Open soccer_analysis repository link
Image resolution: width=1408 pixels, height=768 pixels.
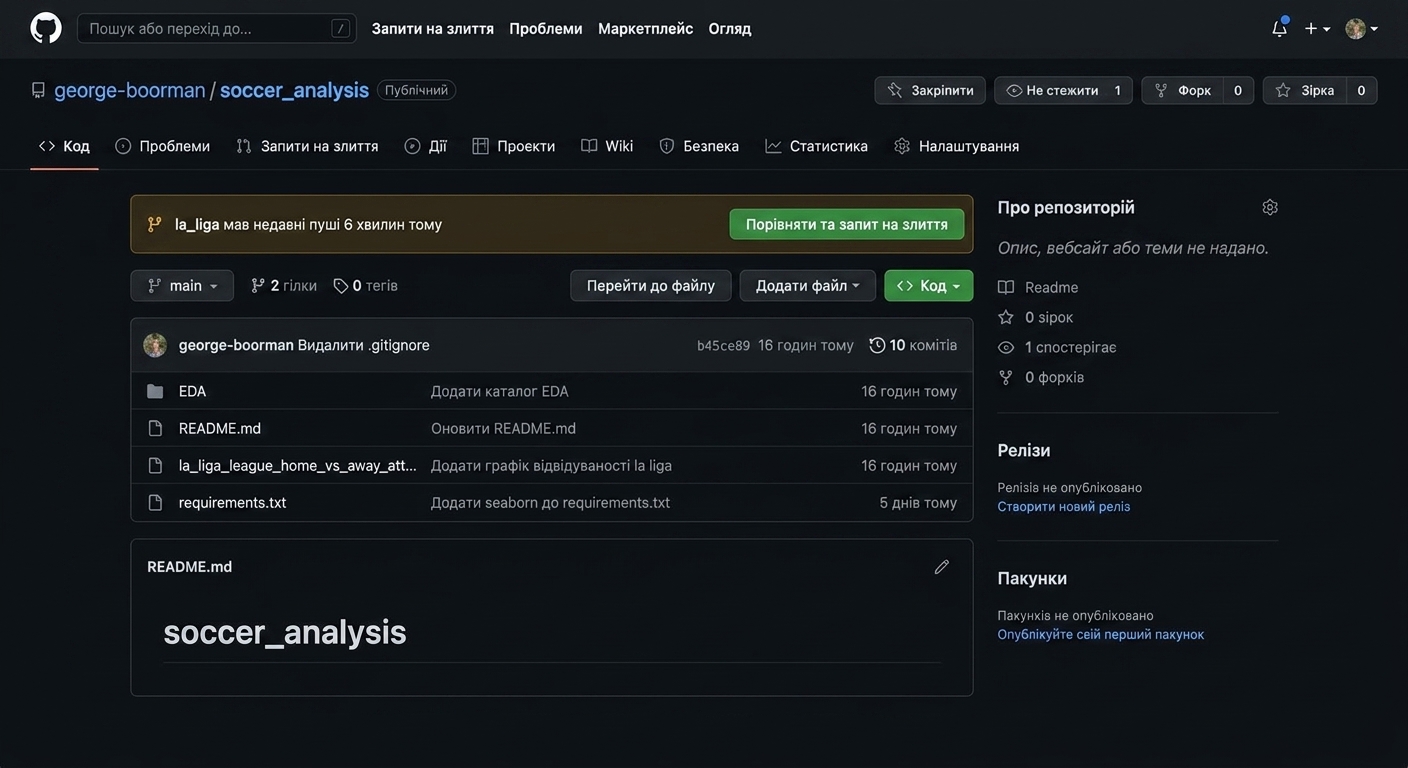point(294,90)
